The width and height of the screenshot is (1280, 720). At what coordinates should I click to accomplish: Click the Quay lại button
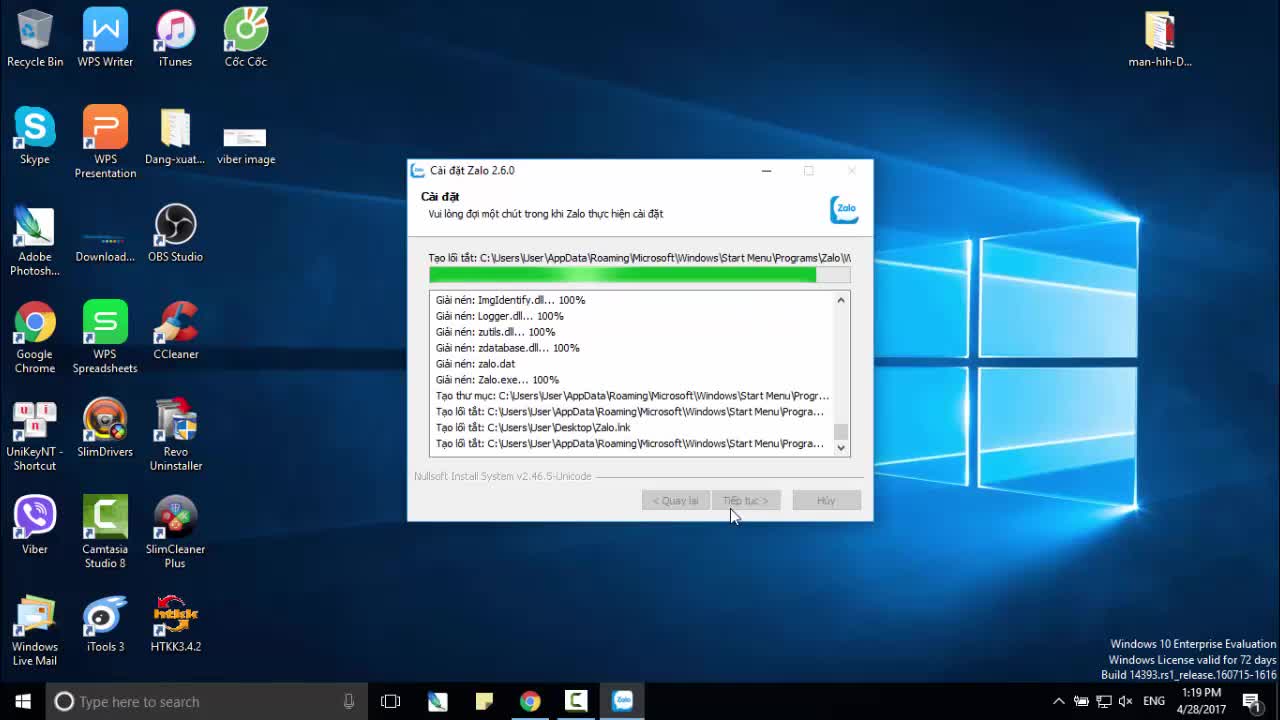[676, 500]
